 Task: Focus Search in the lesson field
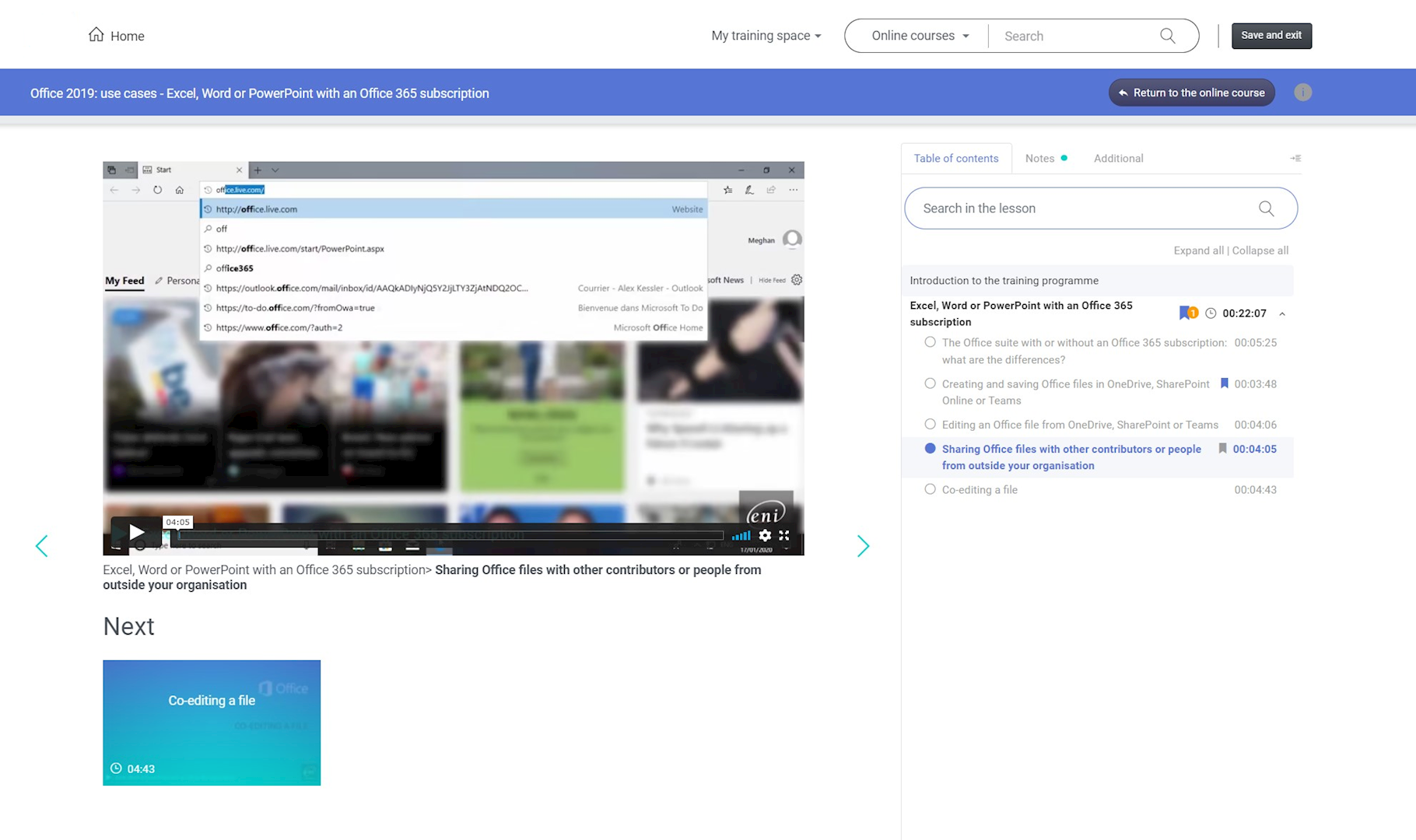coord(1100,208)
